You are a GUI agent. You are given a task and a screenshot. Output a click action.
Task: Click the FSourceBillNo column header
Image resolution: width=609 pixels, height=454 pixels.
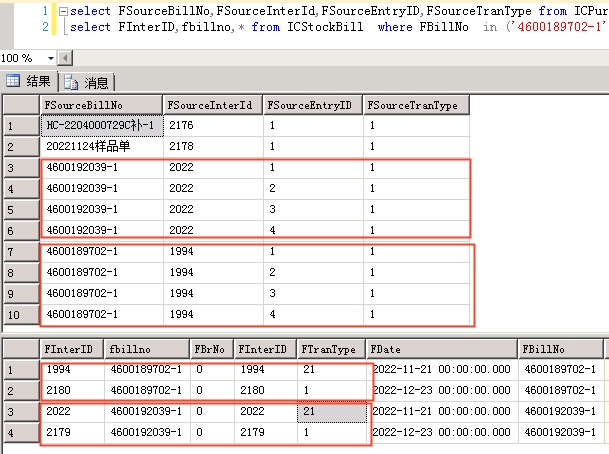[100, 104]
